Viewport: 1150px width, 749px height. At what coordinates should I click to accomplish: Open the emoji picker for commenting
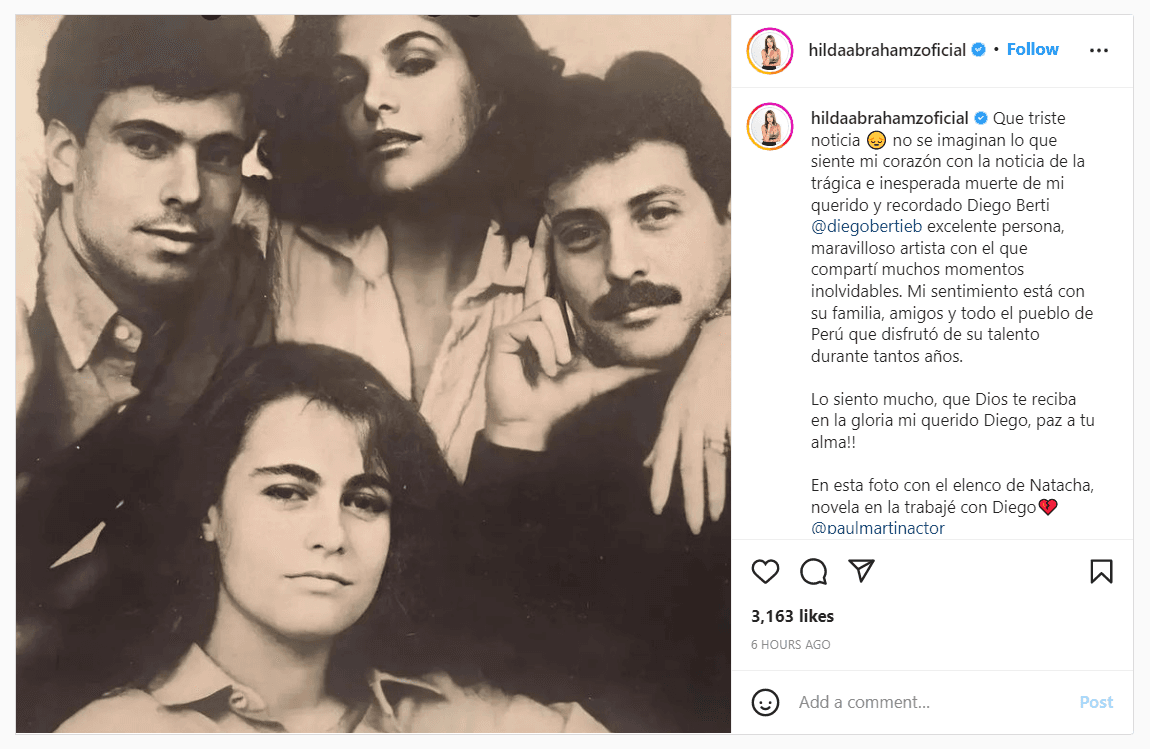pos(765,702)
